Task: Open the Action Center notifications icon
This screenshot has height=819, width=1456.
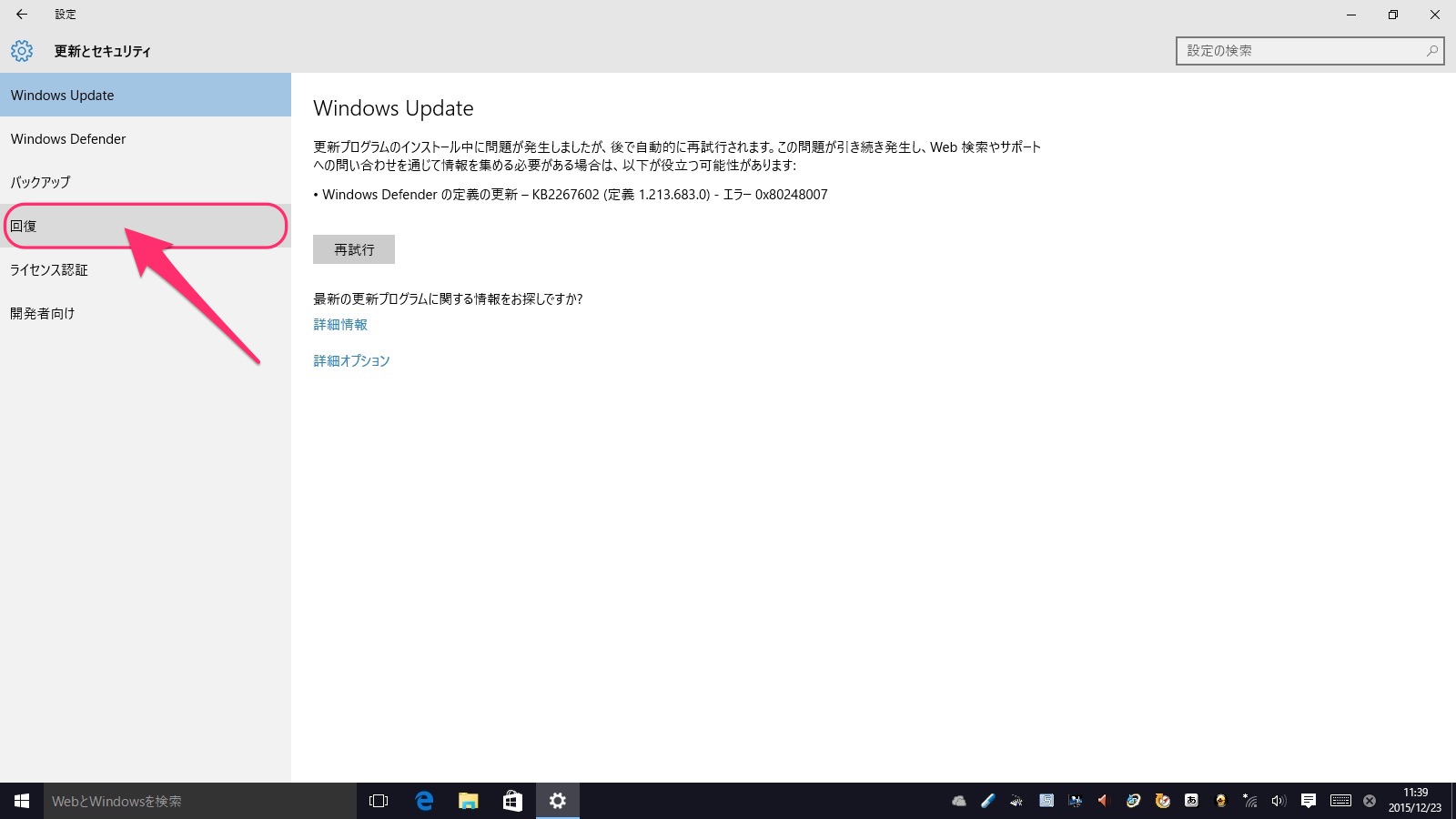Action: [1309, 801]
